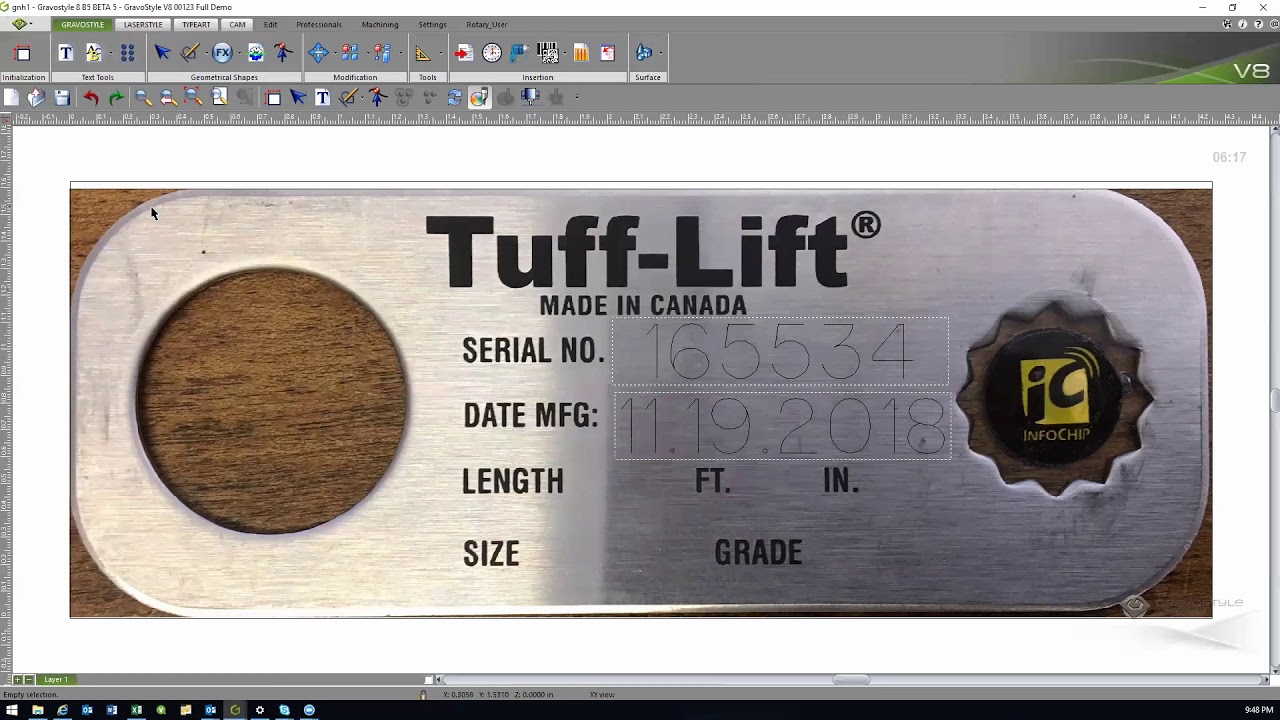Expand the application logo menu arrow

click(31, 24)
